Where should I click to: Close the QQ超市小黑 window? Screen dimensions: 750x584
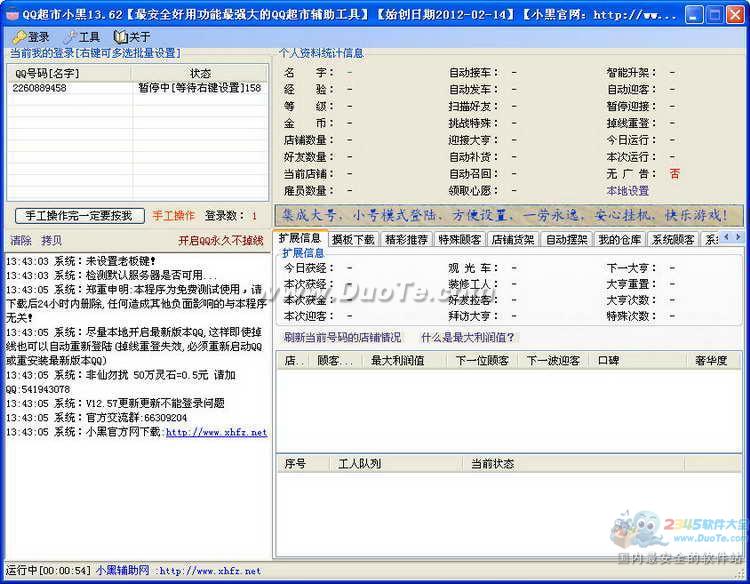[735, 15]
